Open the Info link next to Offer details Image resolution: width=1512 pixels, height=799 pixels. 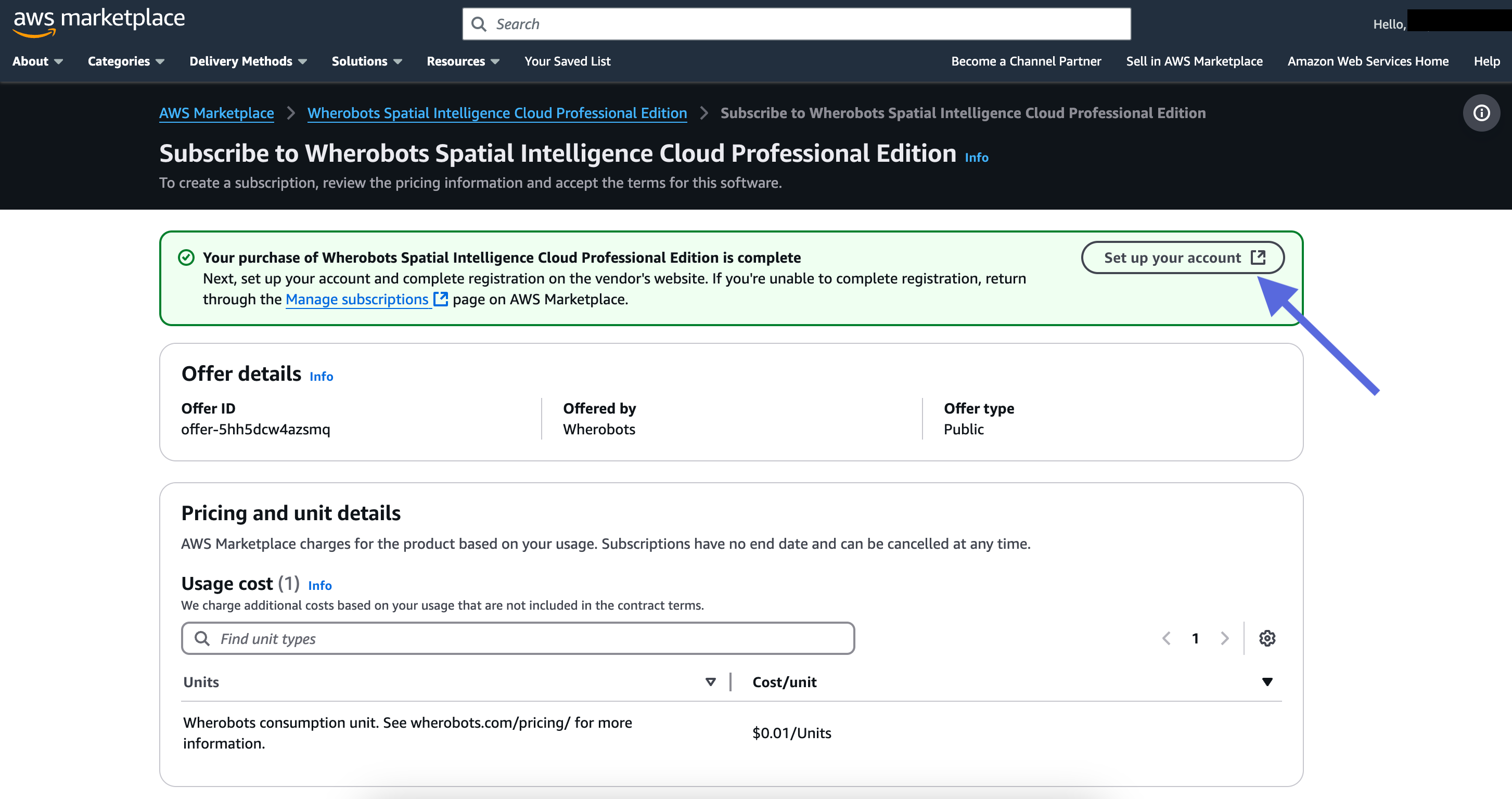point(321,377)
